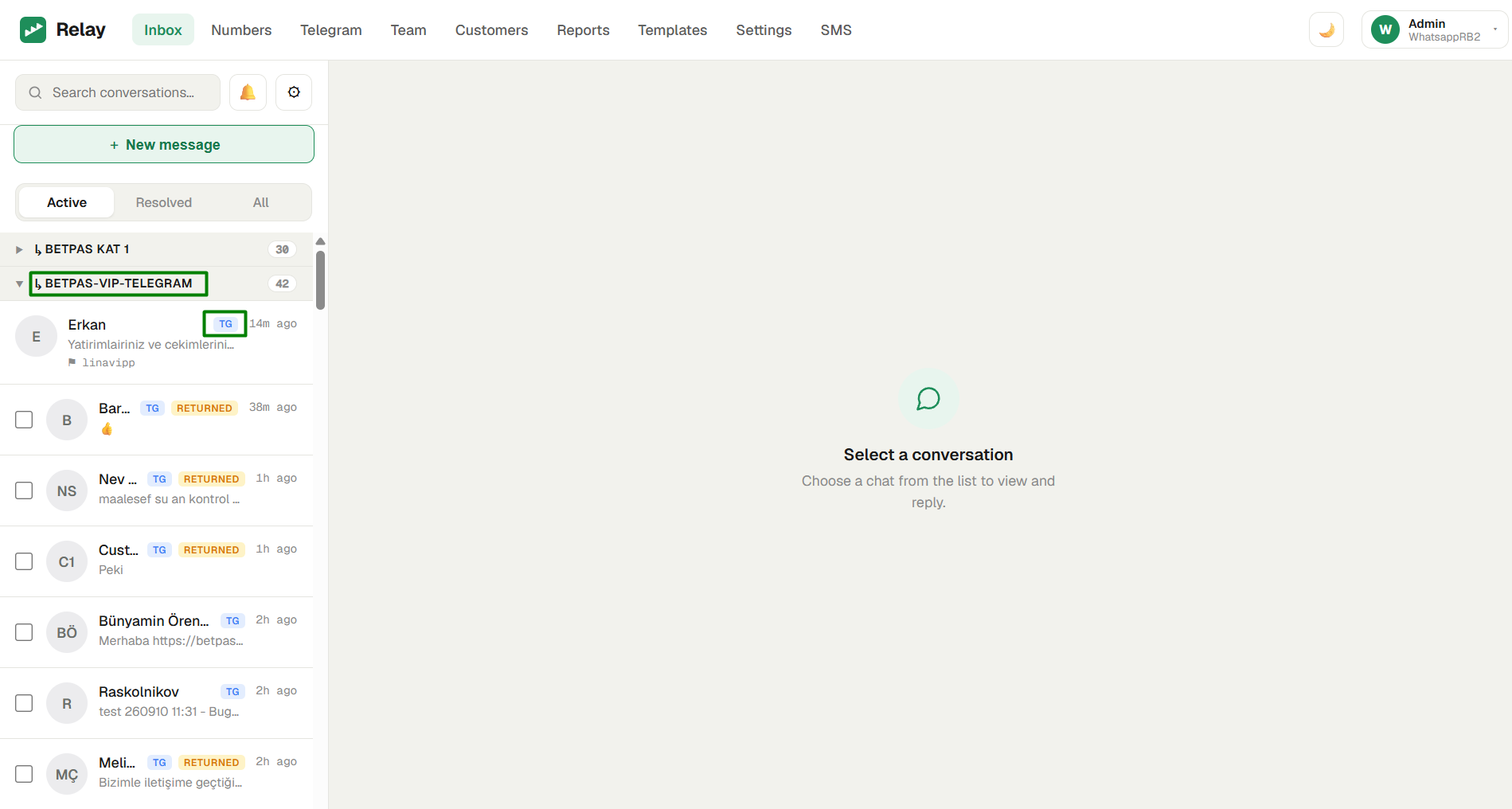This screenshot has height=809, width=1512.
Task: Open the Customers page
Action: (492, 29)
